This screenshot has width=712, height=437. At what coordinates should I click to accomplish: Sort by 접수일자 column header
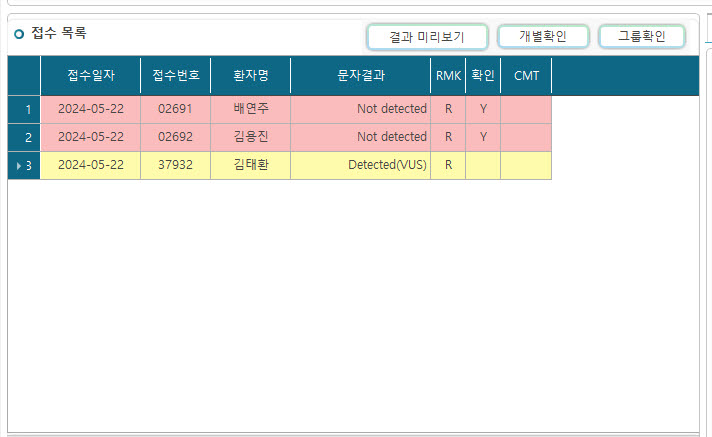pyautogui.click(x=91, y=75)
